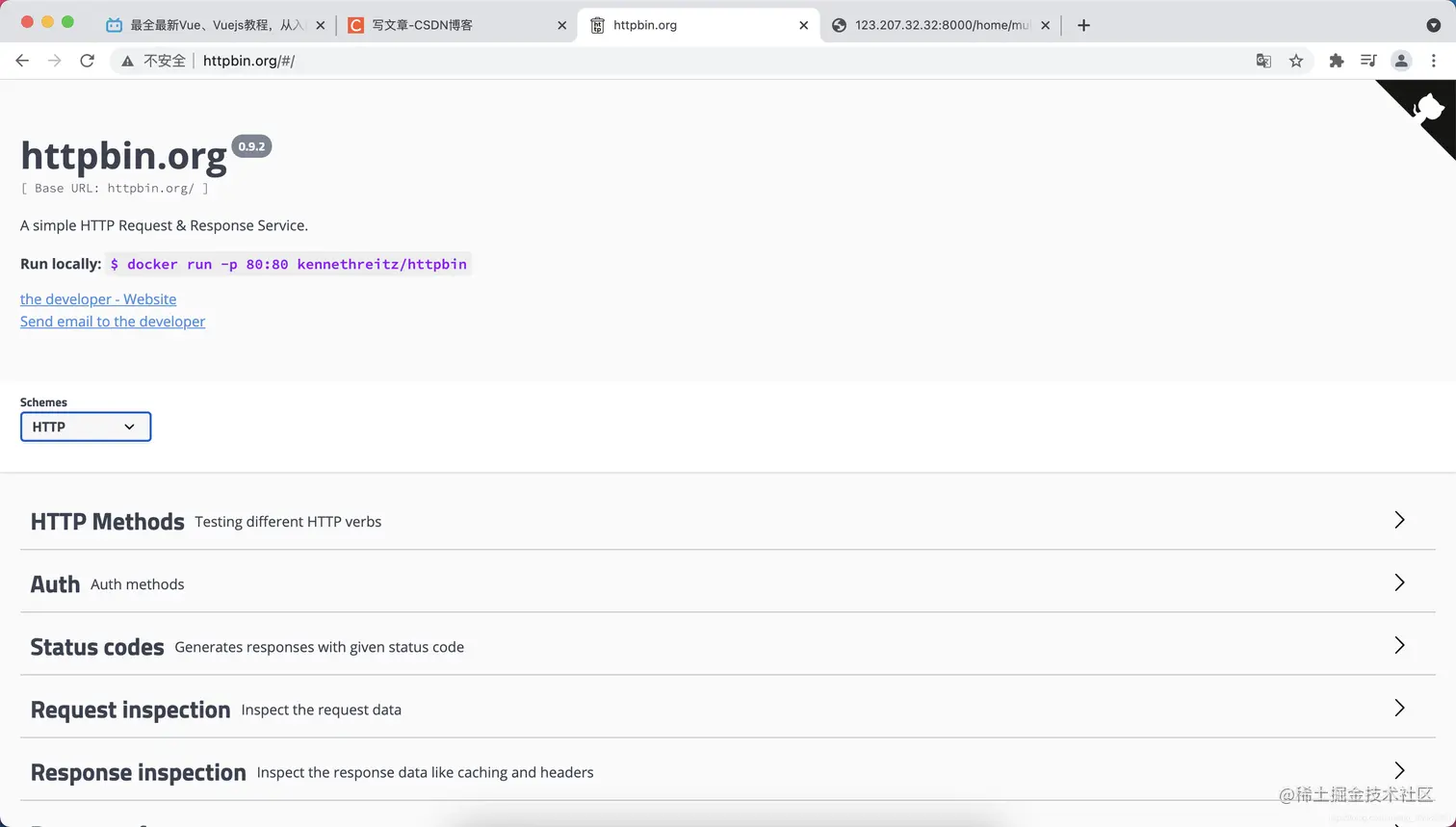Close the 123.207.32.32:8000 tab

pyautogui.click(x=1046, y=26)
